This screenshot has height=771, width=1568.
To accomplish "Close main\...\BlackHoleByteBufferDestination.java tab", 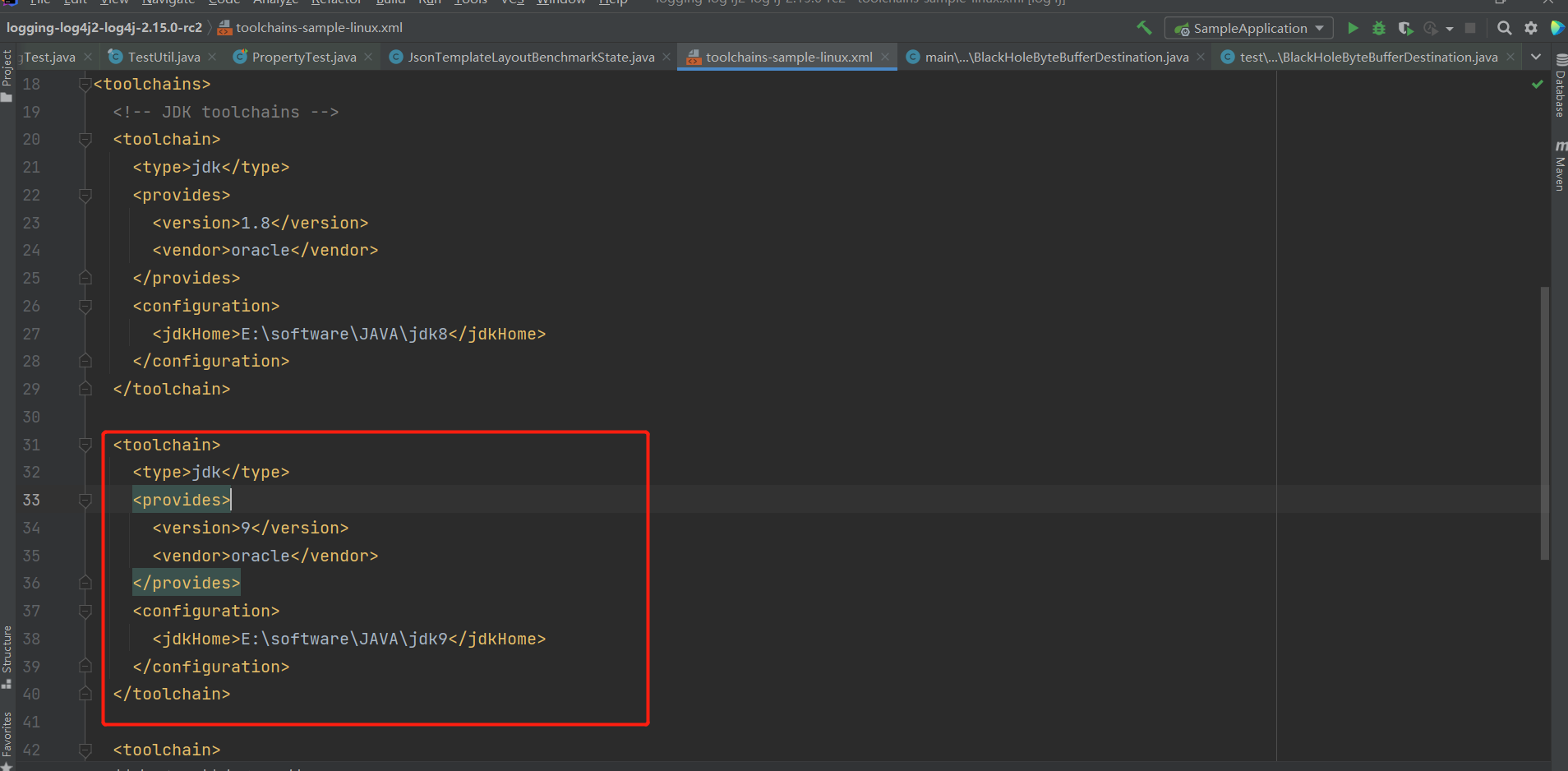I will (x=1201, y=57).
